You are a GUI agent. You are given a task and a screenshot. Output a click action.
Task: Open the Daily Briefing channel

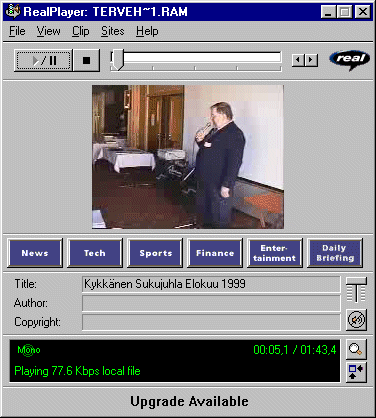point(335,253)
